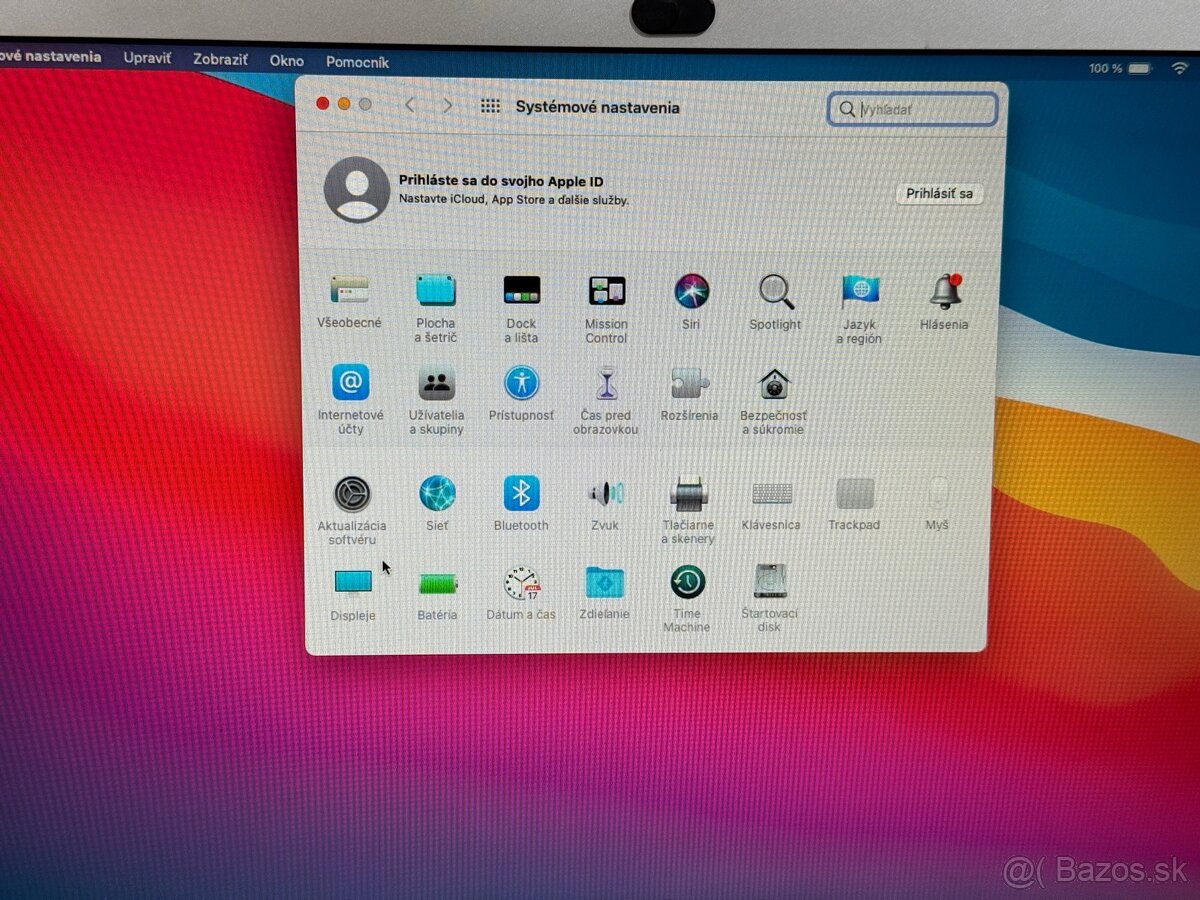Screen dimensions: 1200x900
Task: Open Displeje (Displays) preferences
Action: 352,582
